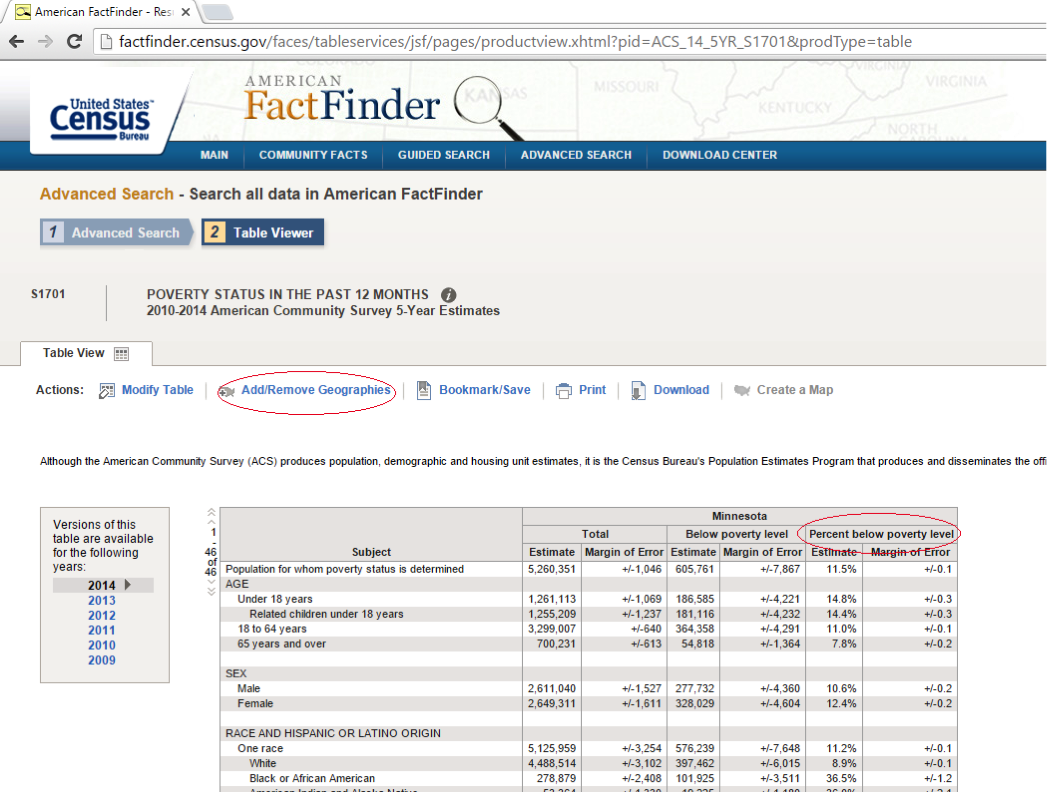Click the Total column group header
Image resolution: width=1047 pixels, height=793 pixels.
pyautogui.click(x=595, y=534)
